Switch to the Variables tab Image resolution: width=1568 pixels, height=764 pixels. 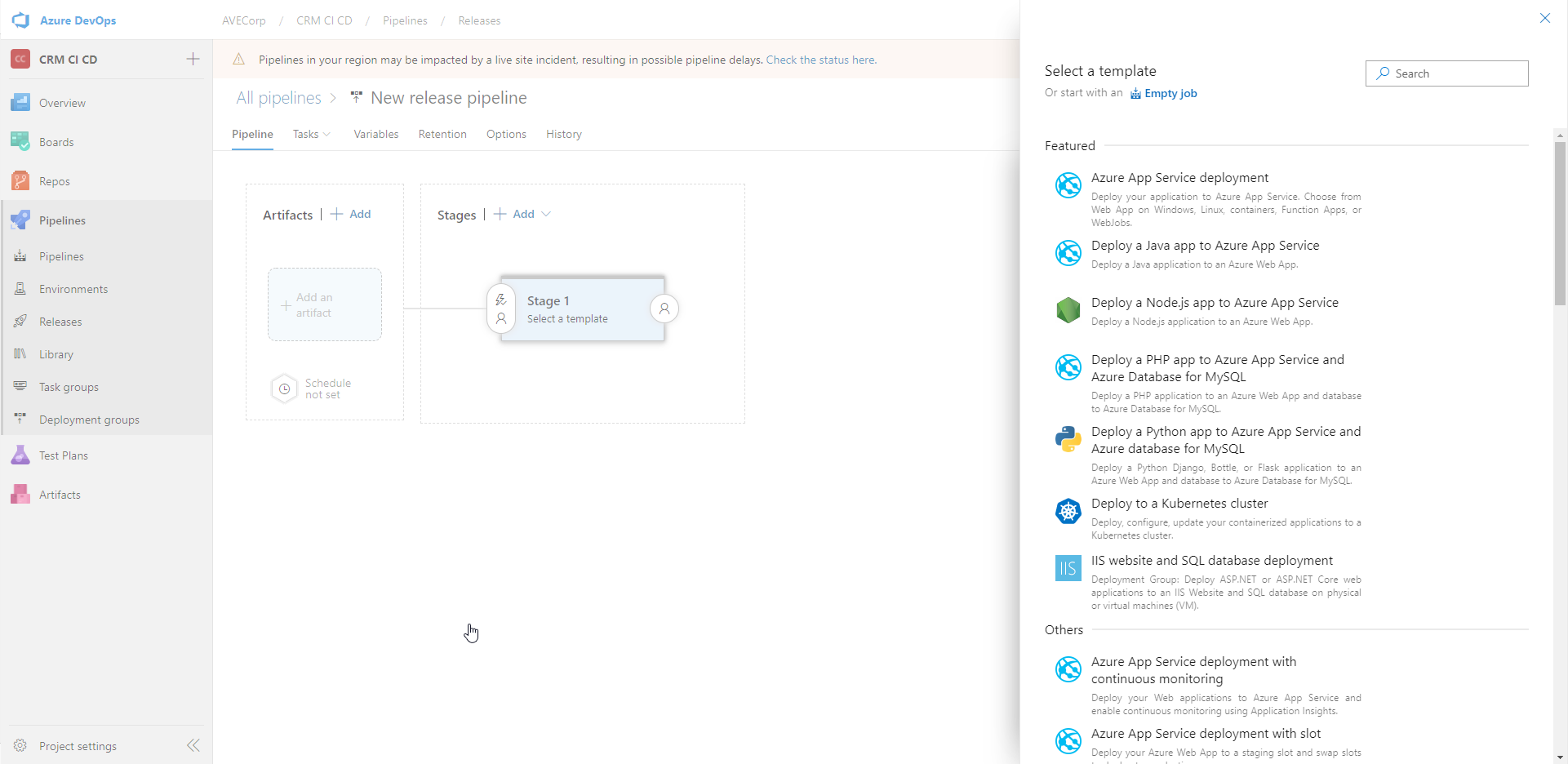pyautogui.click(x=375, y=134)
